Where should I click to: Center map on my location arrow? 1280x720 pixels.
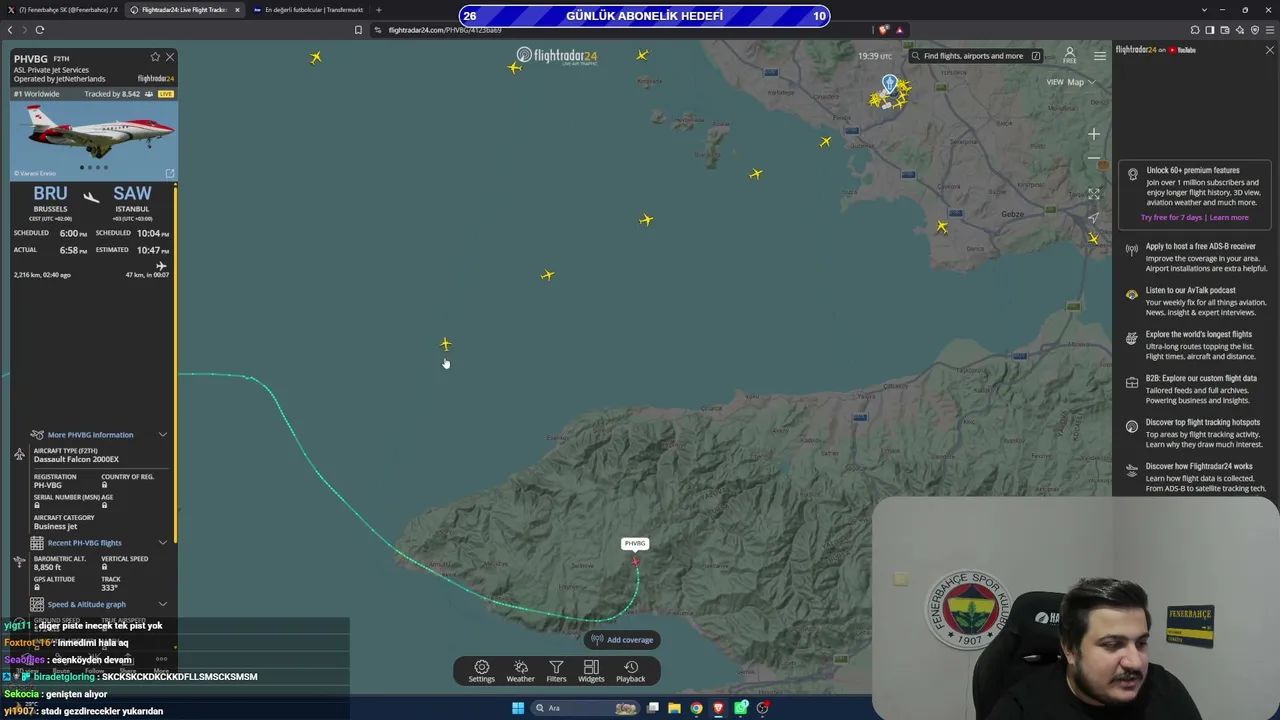1094,217
